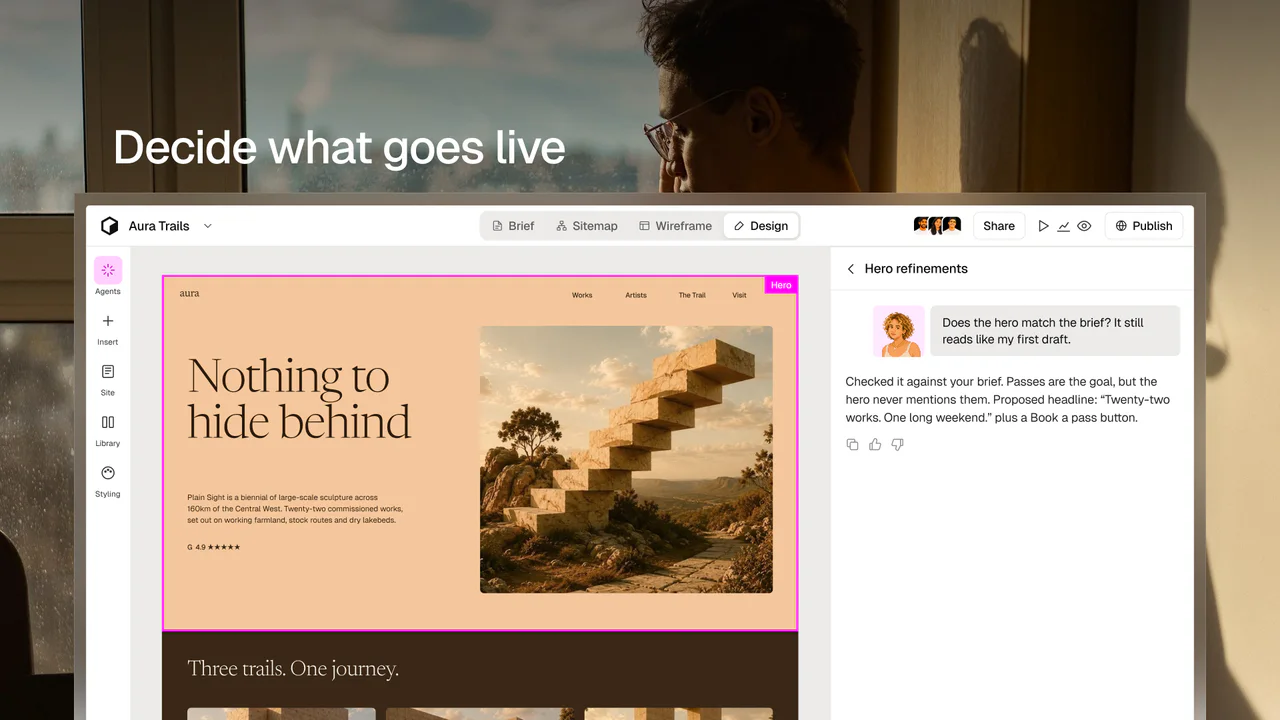Go back from Hero refinements
The width and height of the screenshot is (1280, 720).
(851, 269)
